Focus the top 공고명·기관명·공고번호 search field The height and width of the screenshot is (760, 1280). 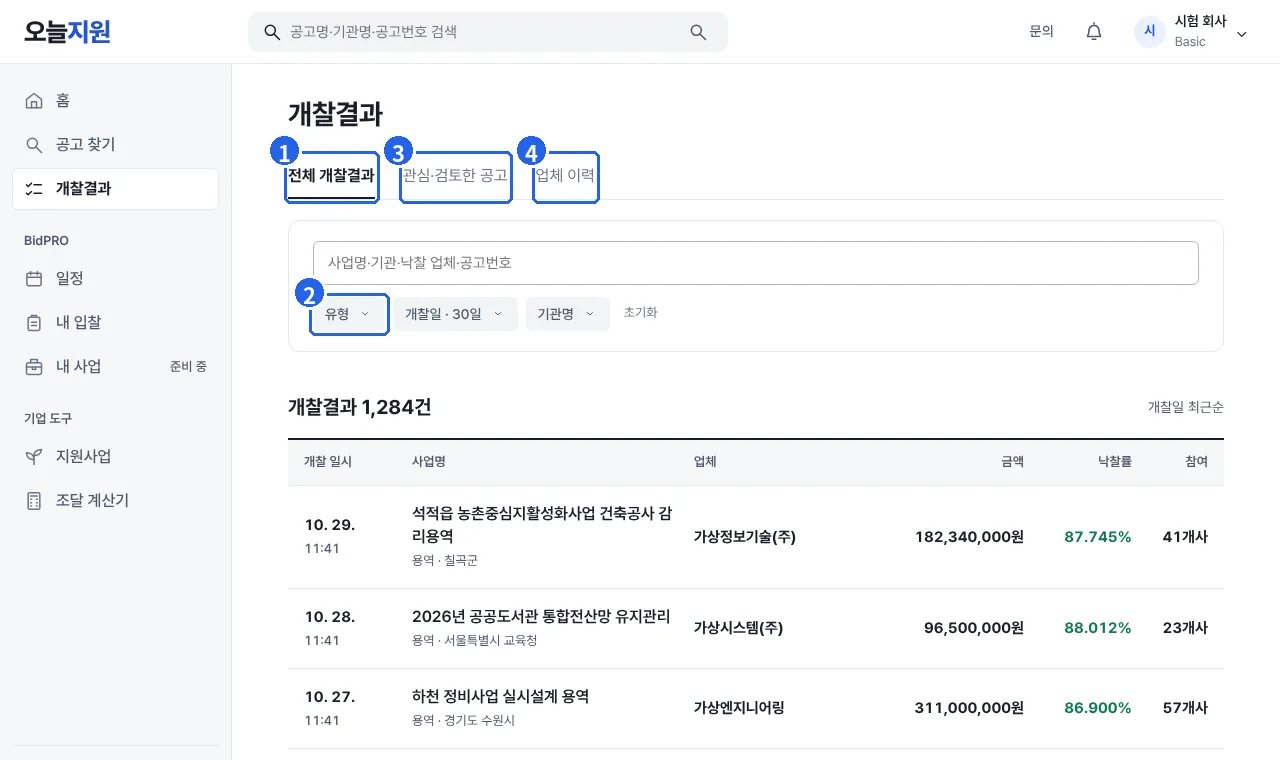488,32
